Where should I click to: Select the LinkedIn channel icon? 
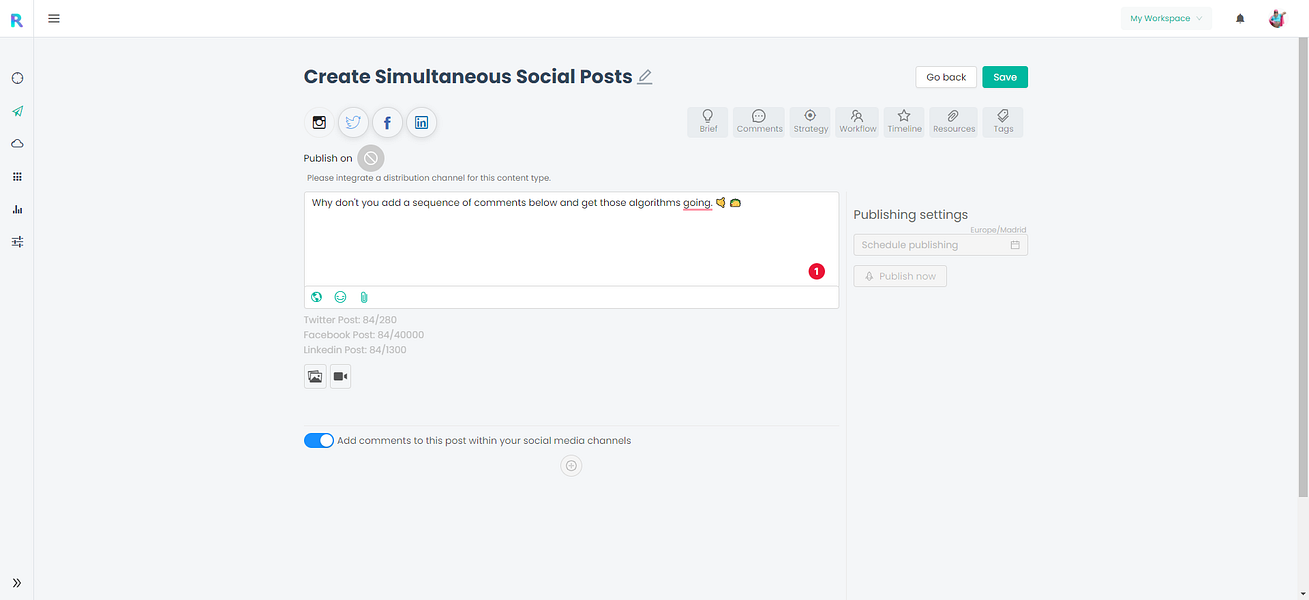pyautogui.click(x=421, y=123)
